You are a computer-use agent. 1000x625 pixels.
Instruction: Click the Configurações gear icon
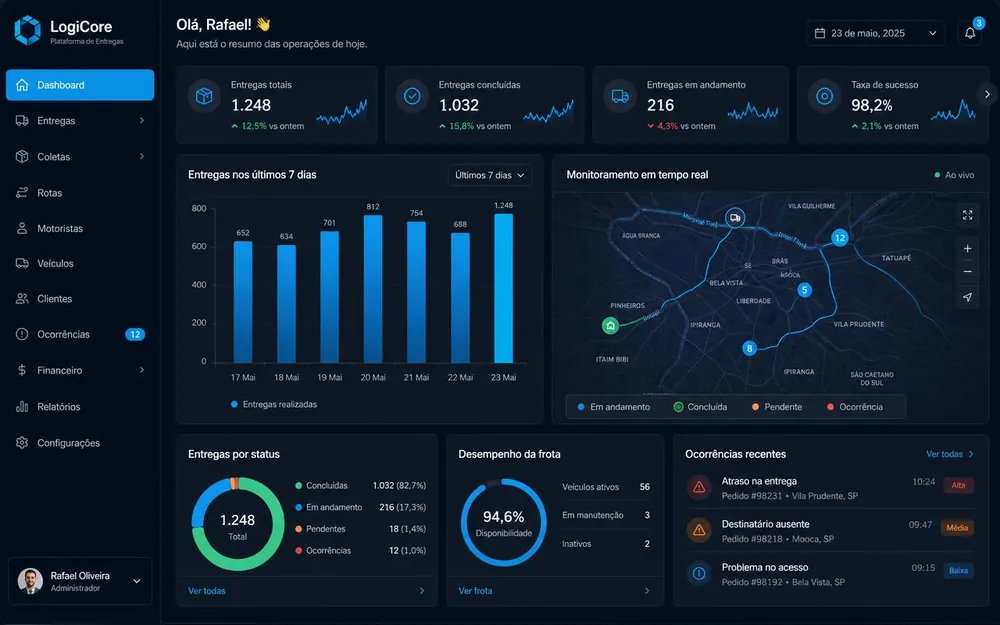(22, 443)
